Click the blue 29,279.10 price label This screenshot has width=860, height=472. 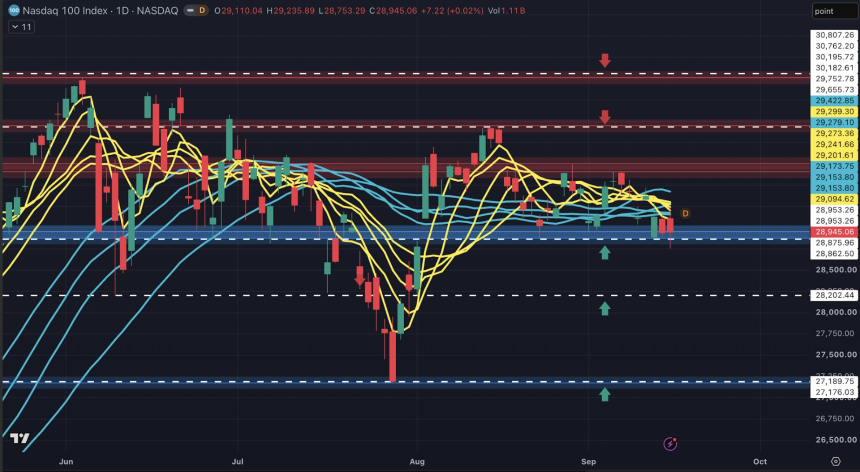pyautogui.click(x=834, y=122)
